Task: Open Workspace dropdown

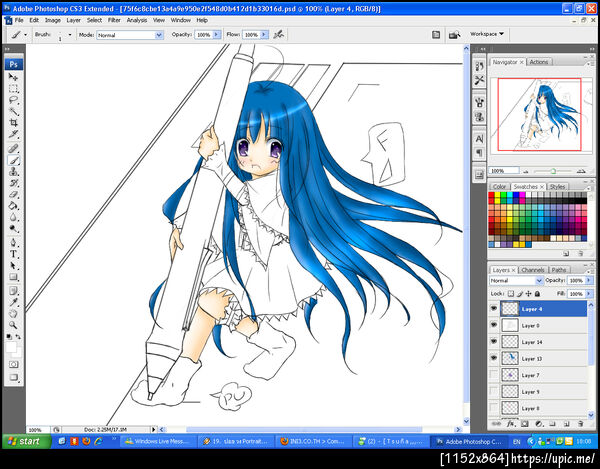Action: tap(486, 34)
